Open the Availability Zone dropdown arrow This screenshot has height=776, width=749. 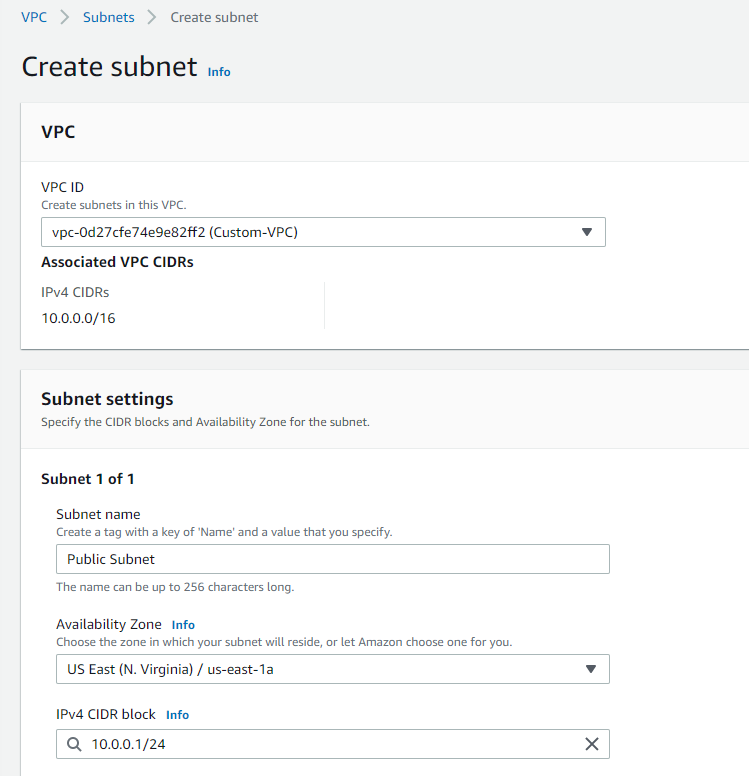(x=591, y=669)
